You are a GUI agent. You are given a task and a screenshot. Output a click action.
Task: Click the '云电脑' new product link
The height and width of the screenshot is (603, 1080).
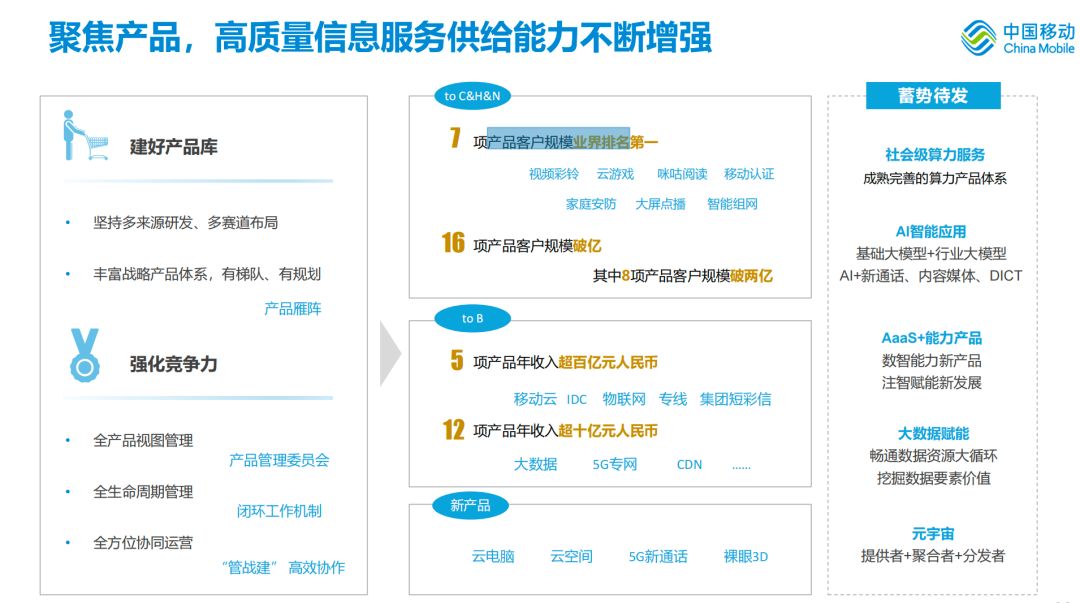tap(493, 556)
